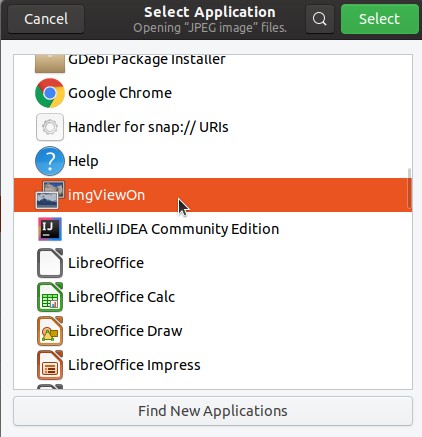Confirm with the green Select button
Screen dimensions: 422x437
click(x=380, y=19)
